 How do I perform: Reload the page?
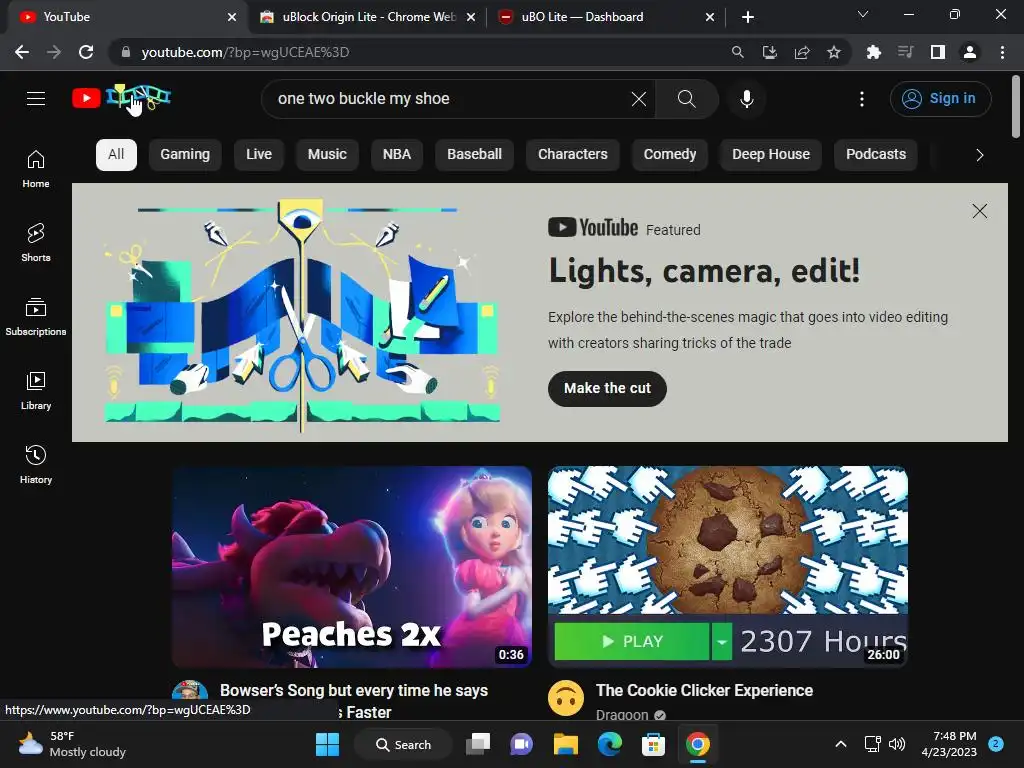86,52
